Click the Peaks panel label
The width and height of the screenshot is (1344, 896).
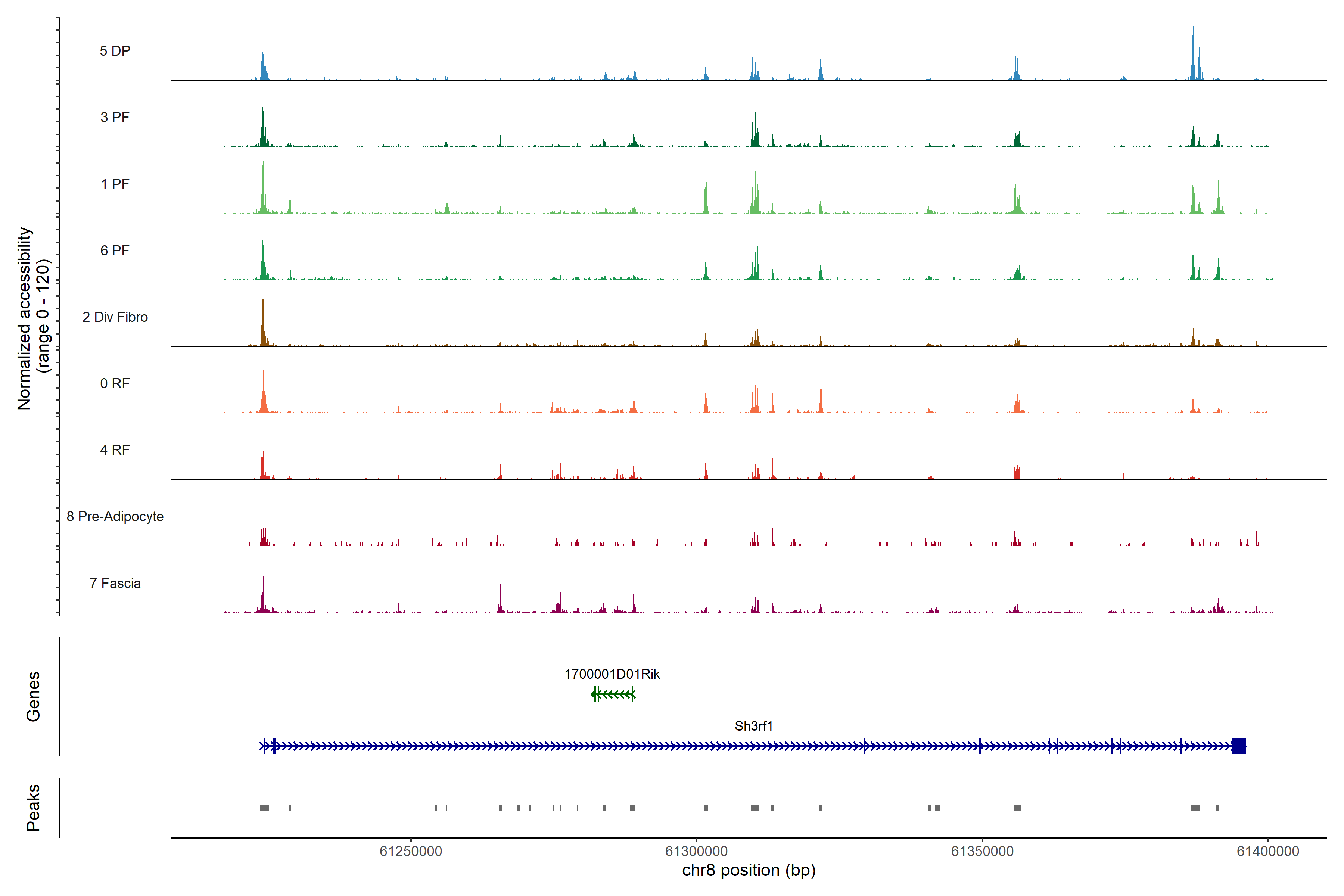coord(33,808)
